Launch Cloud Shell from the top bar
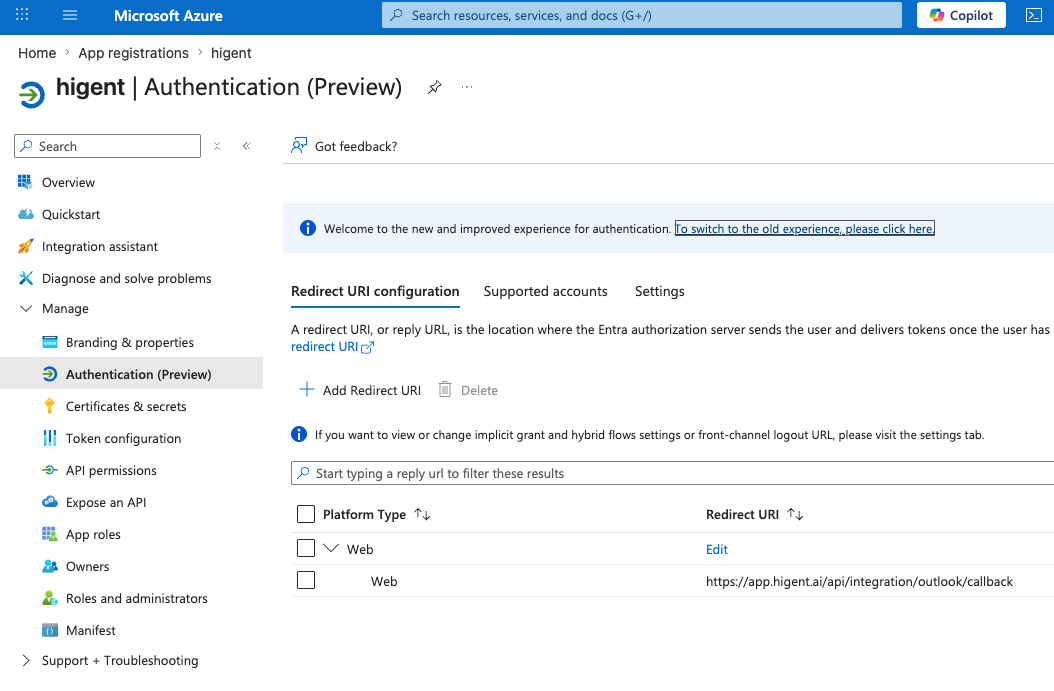This screenshot has height=691, width=1054. (x=1034, y=15)
